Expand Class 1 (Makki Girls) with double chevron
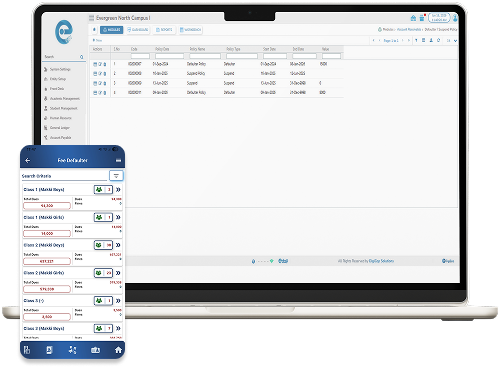 tap(118, 217)
